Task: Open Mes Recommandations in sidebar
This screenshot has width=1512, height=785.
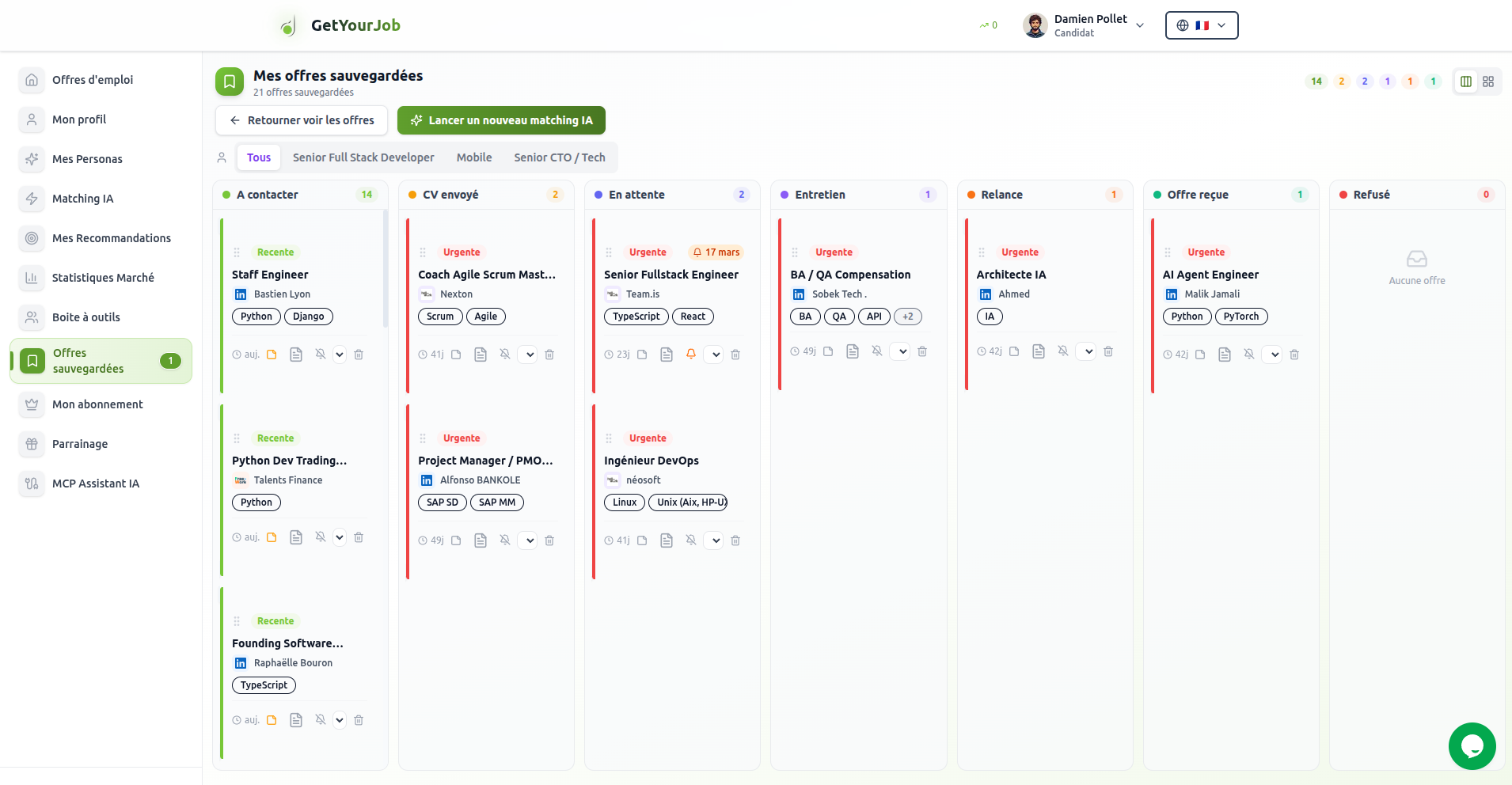Action: tap(101, 238)
